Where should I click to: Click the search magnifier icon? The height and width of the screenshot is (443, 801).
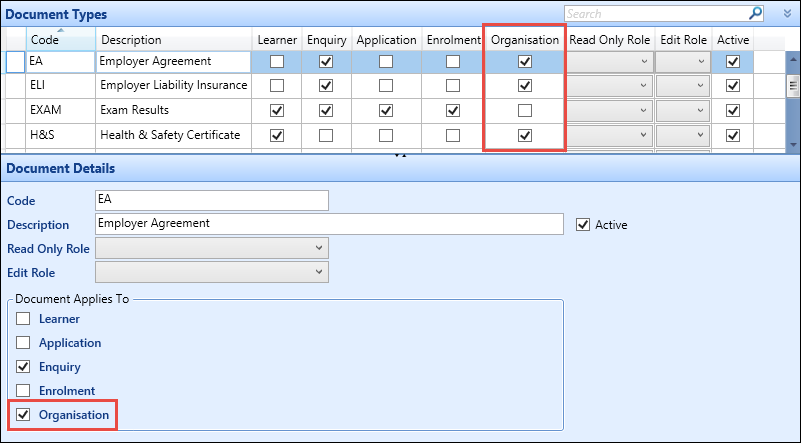coord(755,13)
